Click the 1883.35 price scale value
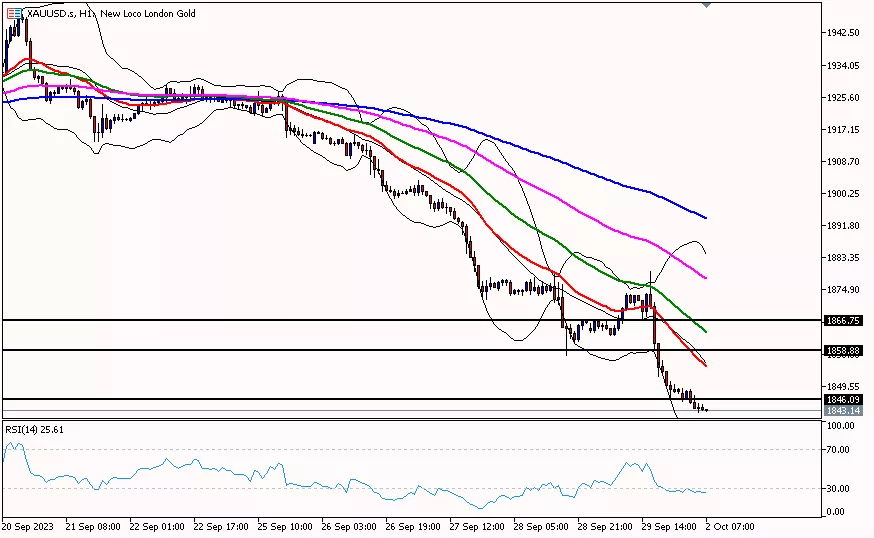Image resolution: width=874 pixels, height=538 pixels. 843,258
